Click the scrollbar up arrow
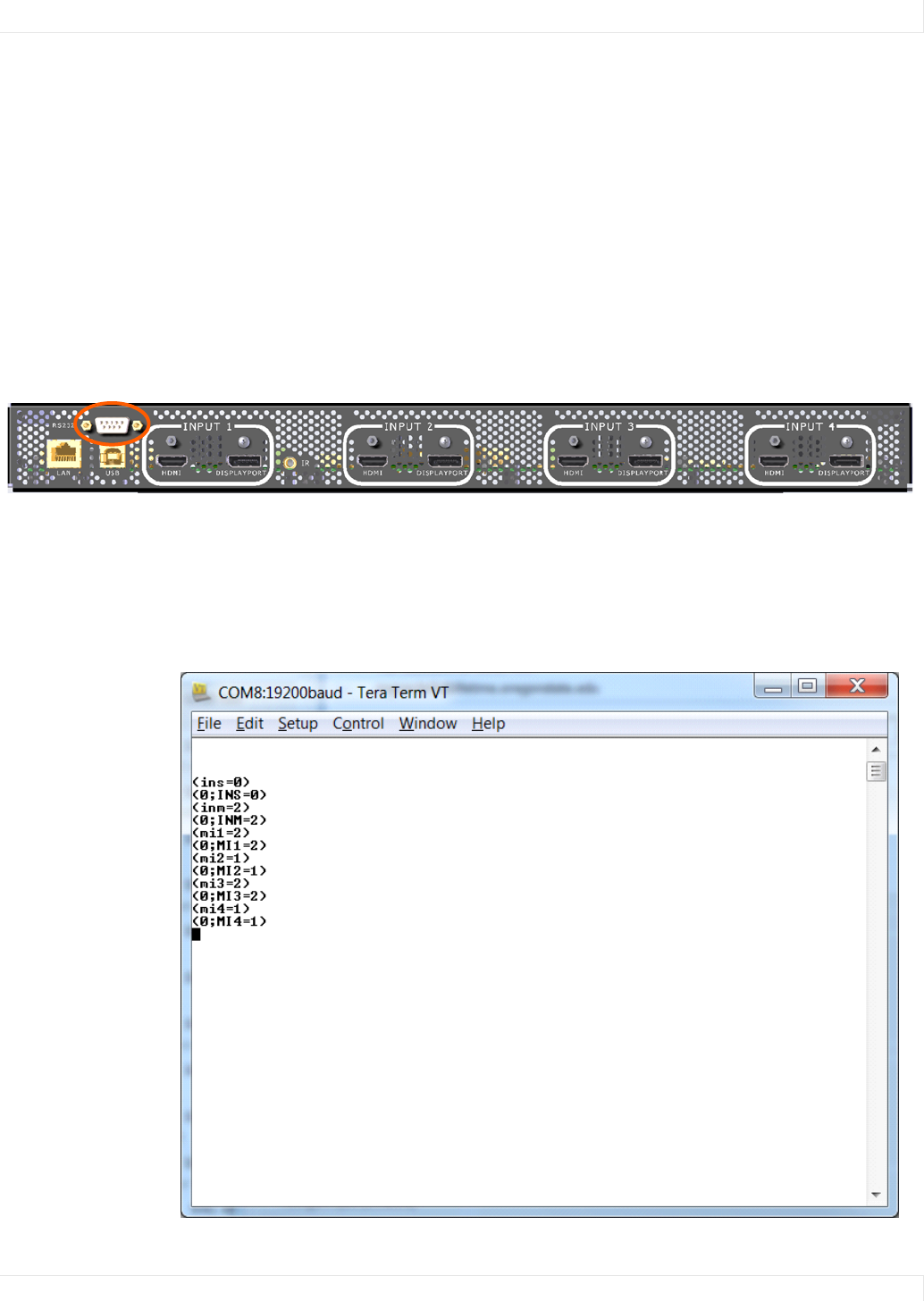Viewport: 924px width, 1301px height. coord(876,749)
